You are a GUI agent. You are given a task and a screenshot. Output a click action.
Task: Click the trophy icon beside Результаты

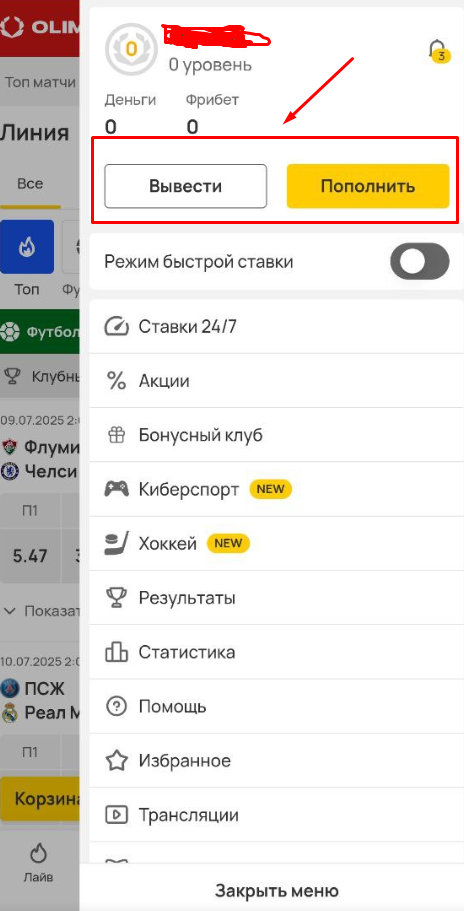coord(116,598)
